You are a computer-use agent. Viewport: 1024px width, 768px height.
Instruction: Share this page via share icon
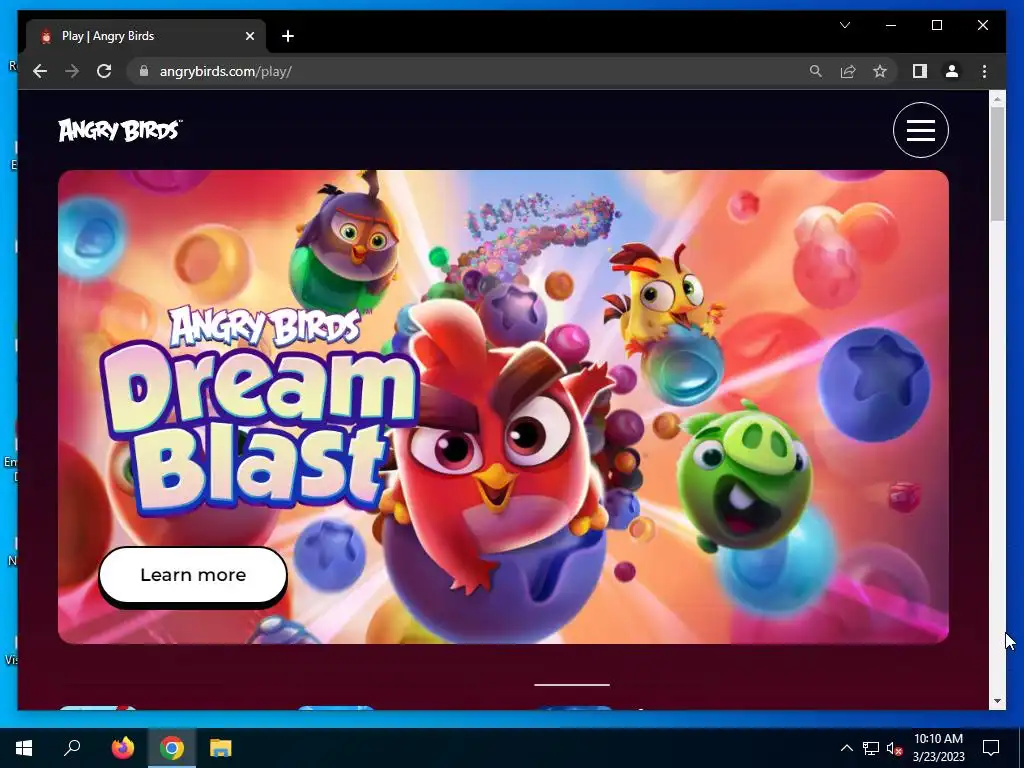(848, 71)
